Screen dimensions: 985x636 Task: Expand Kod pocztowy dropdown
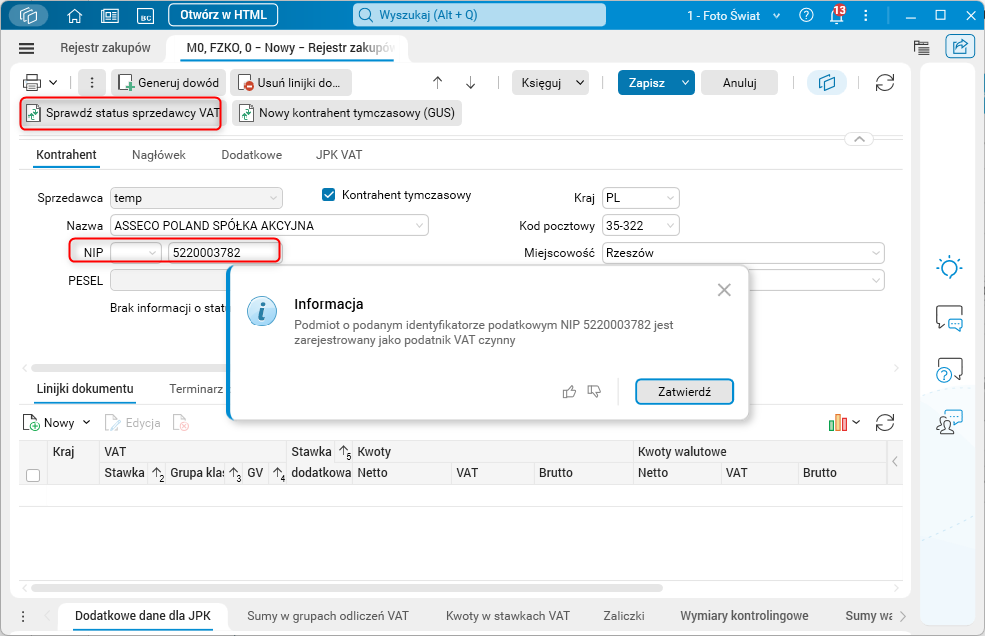tap(670, 225)
